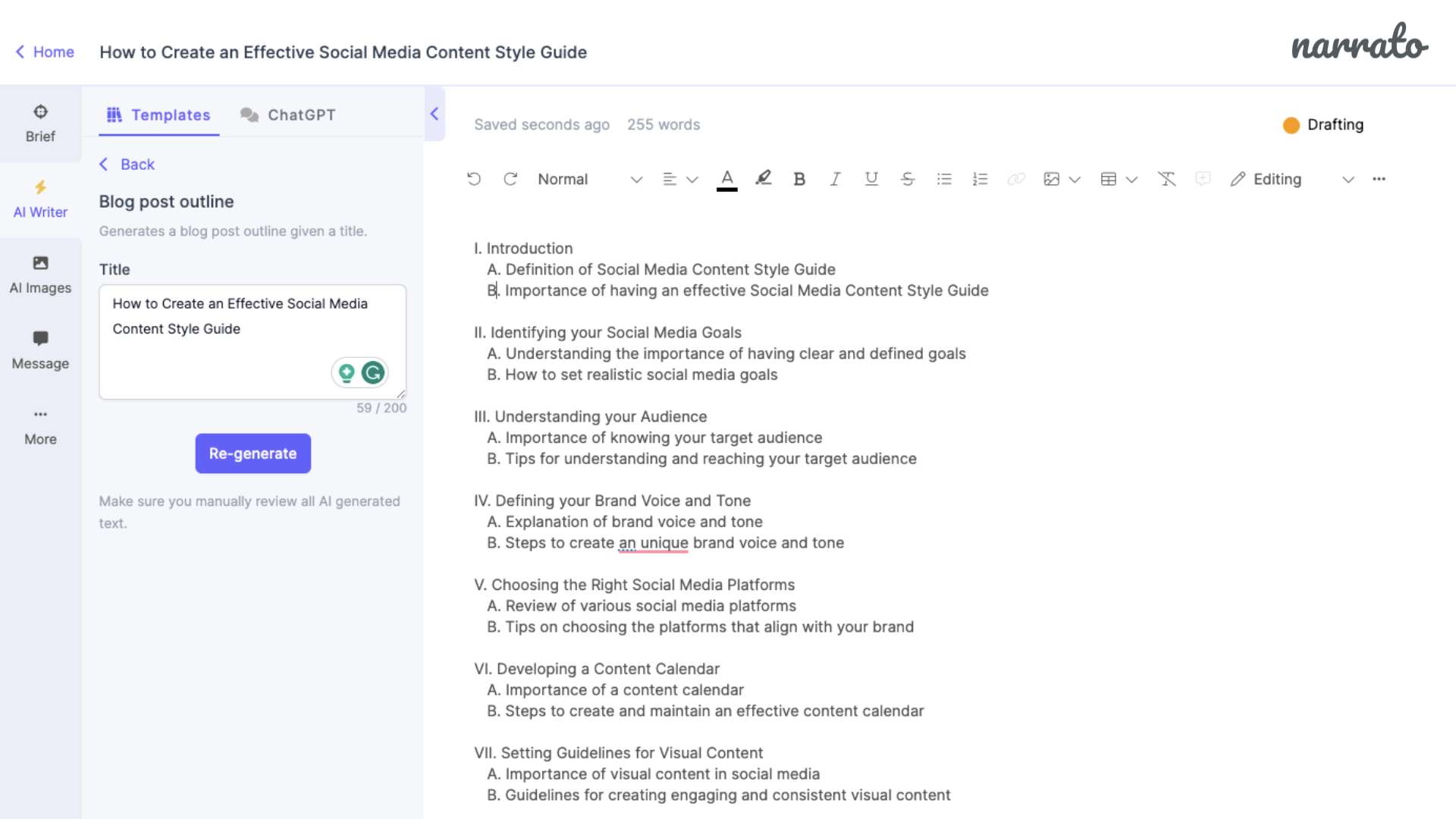Screen dimensions: 1456x819
Task: Click the Strikethrough formatting icon
Action: [x=908, y=179]
